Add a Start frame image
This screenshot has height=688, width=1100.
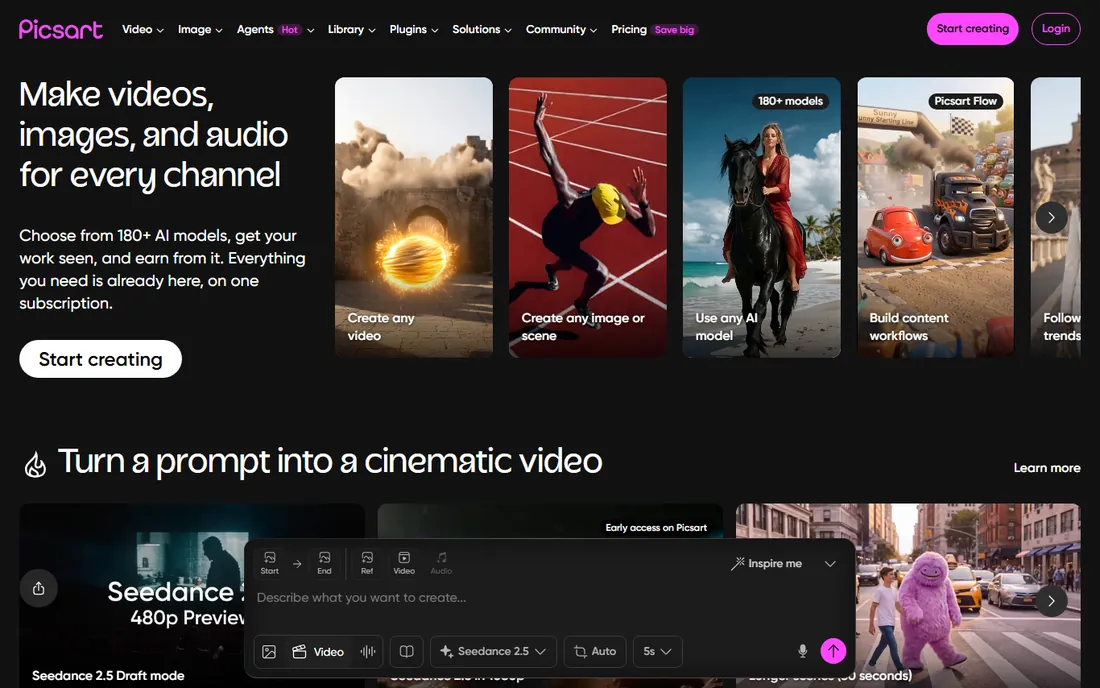tap(269, 562)
